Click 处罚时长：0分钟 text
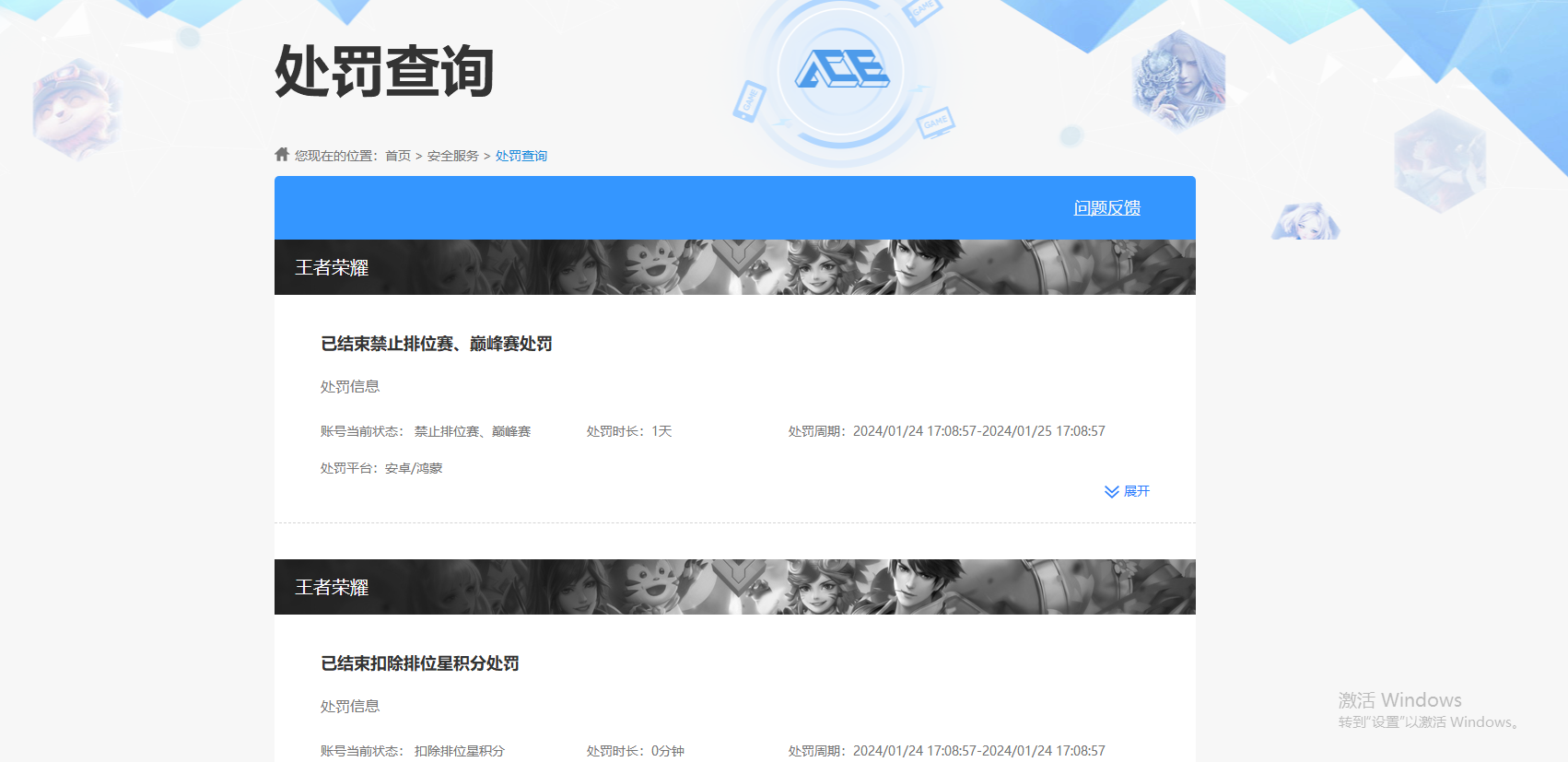The image size is (1568, 762). [636, 751]
